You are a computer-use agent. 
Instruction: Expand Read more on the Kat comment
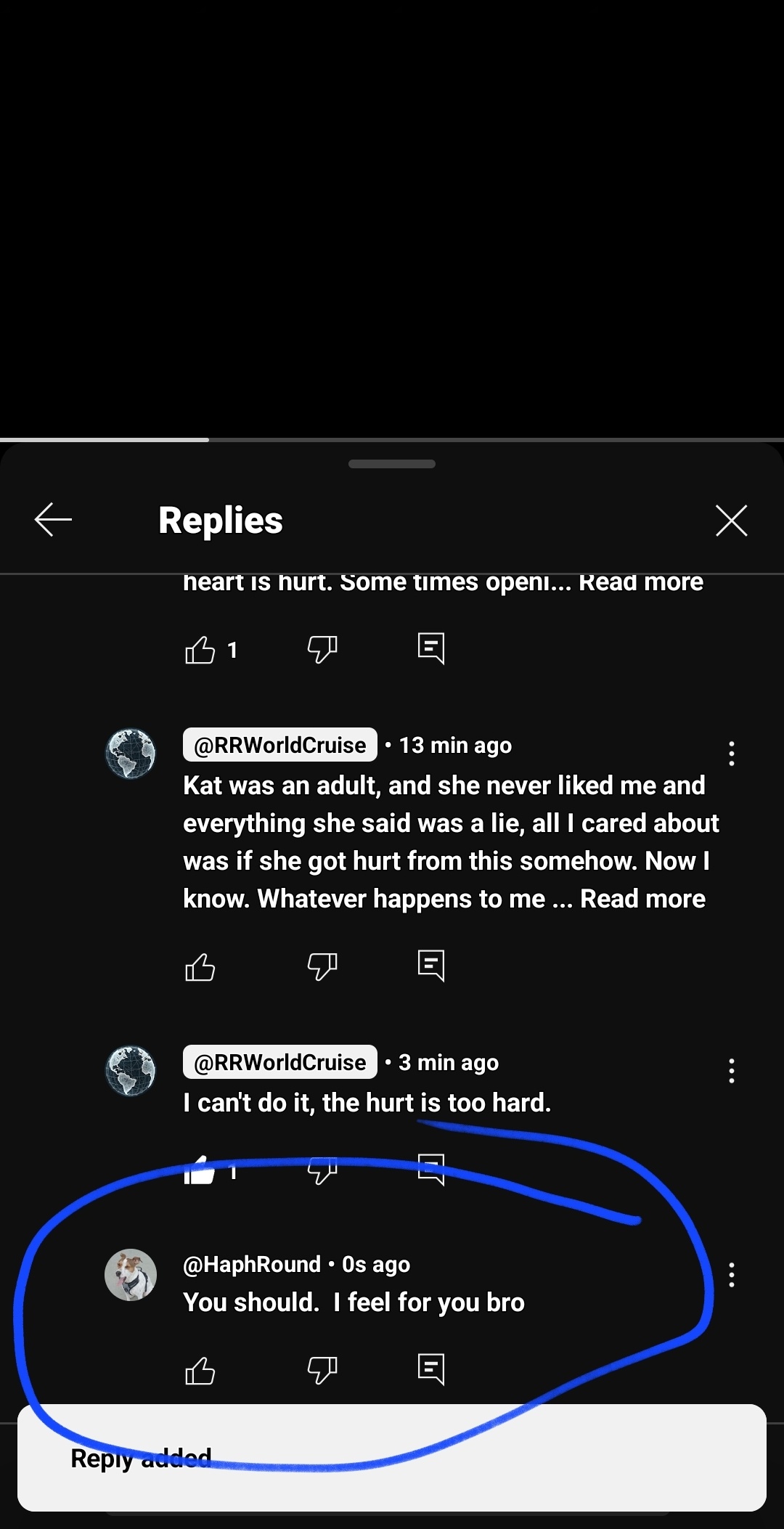point(642,899)
